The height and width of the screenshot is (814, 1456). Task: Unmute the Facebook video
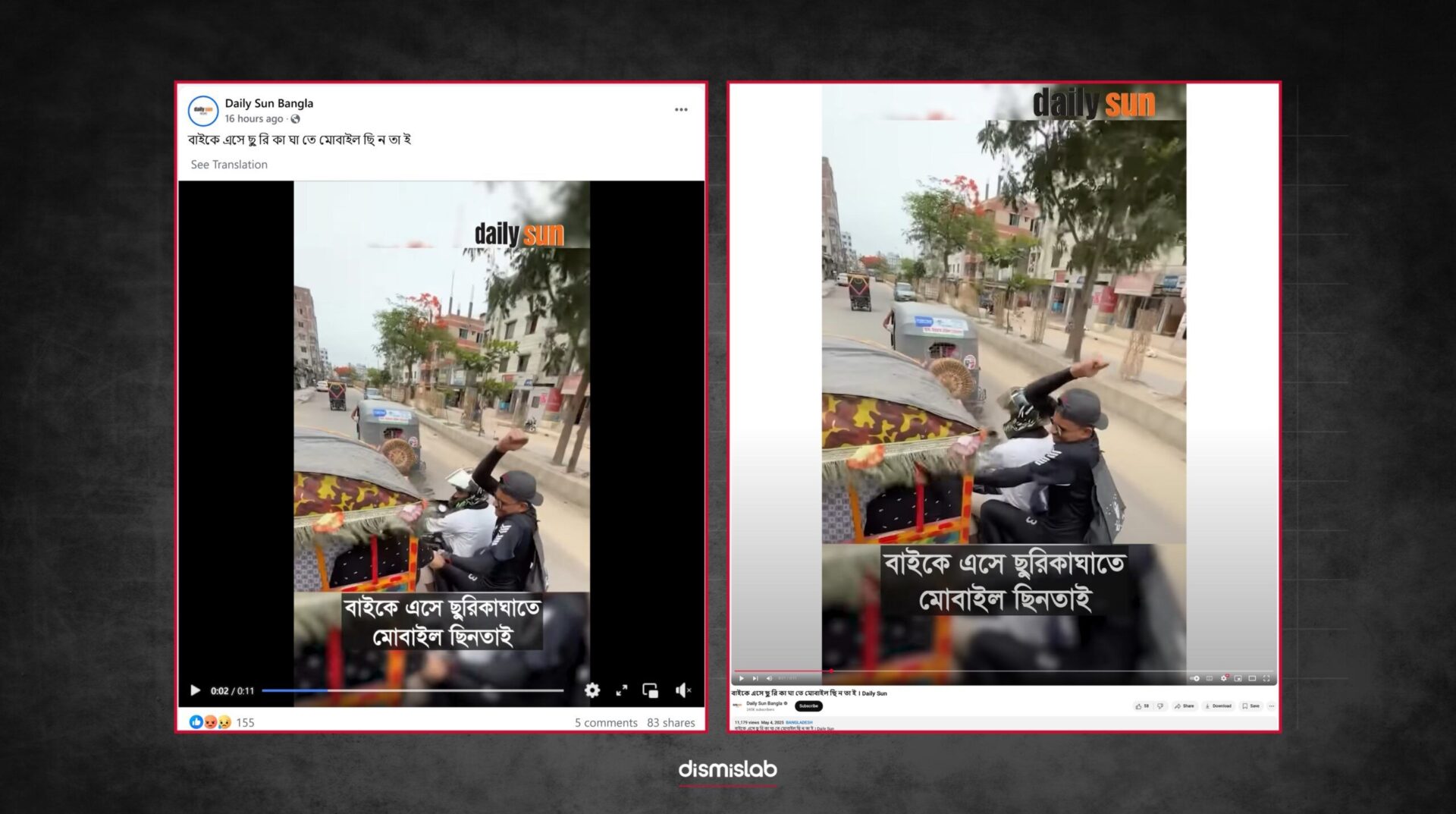tap(682, 690)
